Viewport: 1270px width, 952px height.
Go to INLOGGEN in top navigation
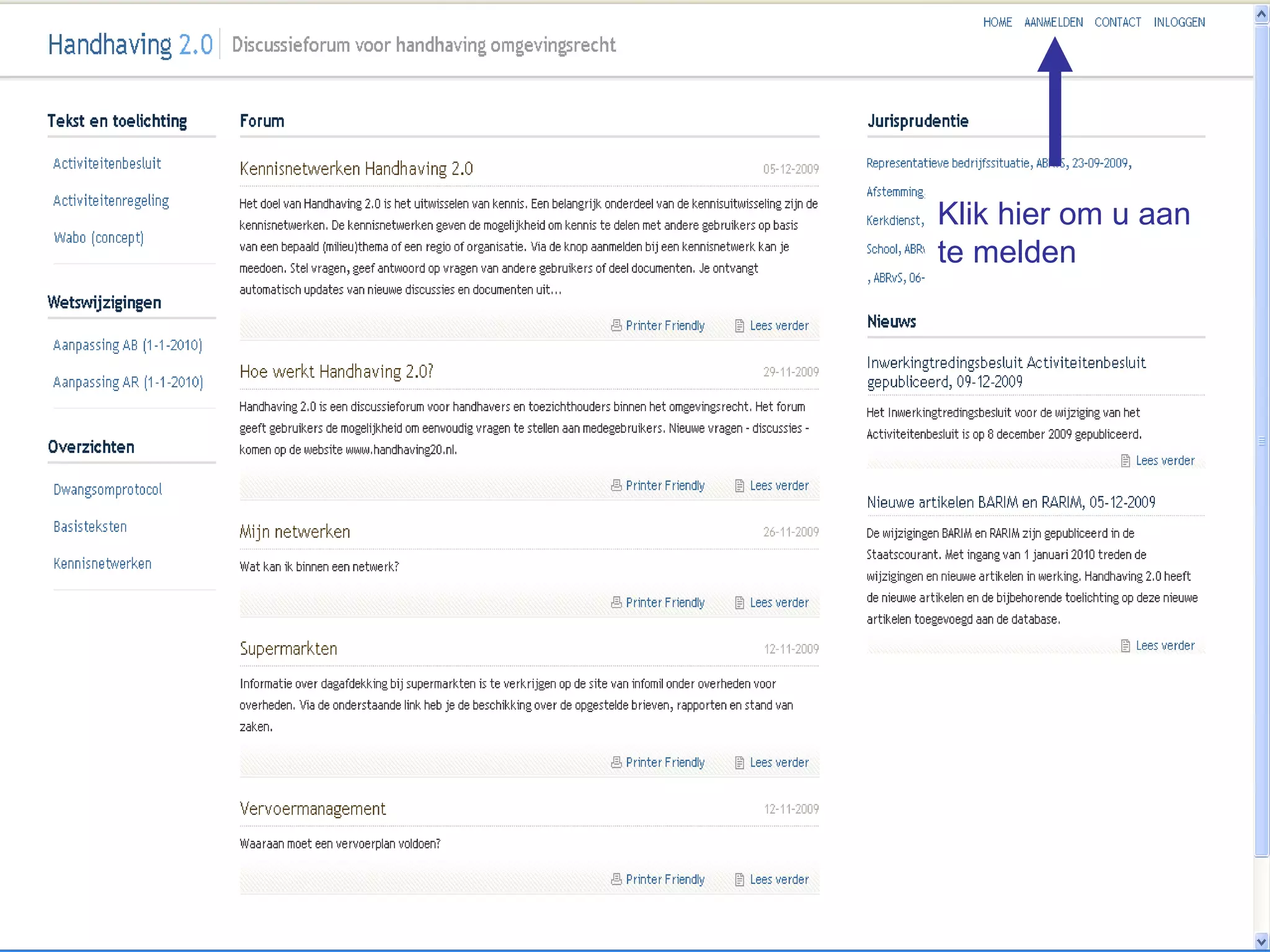click(x=1179, y=22)
